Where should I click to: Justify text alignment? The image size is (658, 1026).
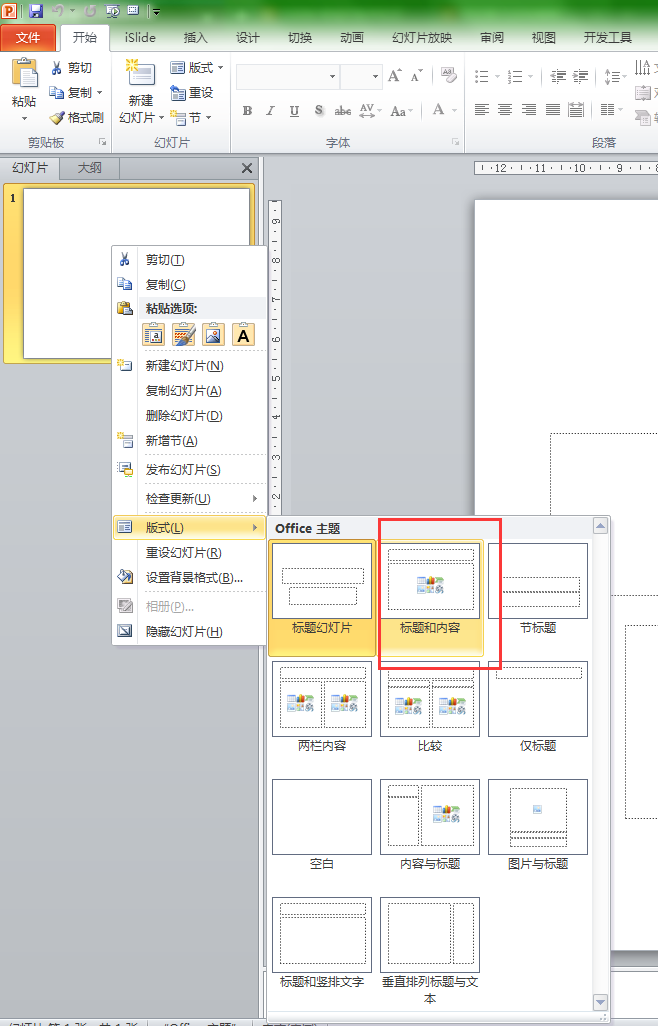[x=553, y=110]
